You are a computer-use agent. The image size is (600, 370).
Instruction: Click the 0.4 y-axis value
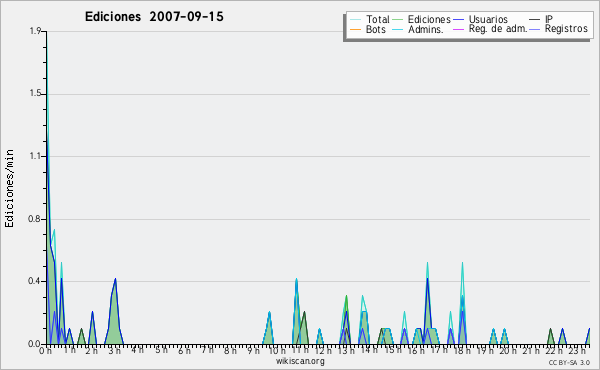[34, 281]
